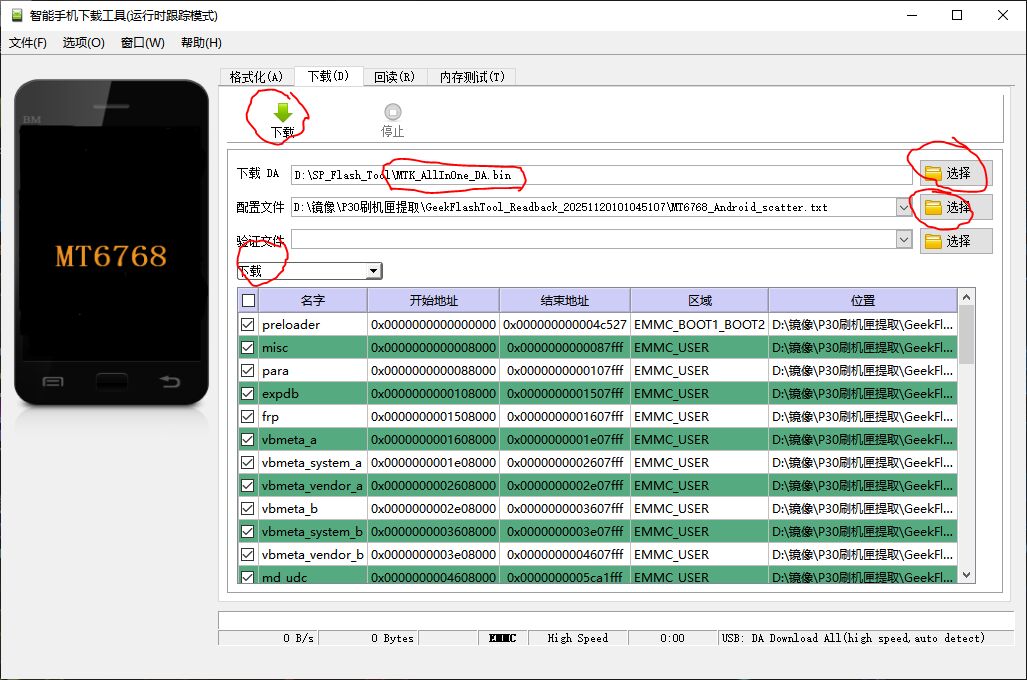Image resolution: width=1027 pixels, height=680 pixels.
Task: Click the EMMC indicator in the status bar
Action: click(x=500, y=637)
